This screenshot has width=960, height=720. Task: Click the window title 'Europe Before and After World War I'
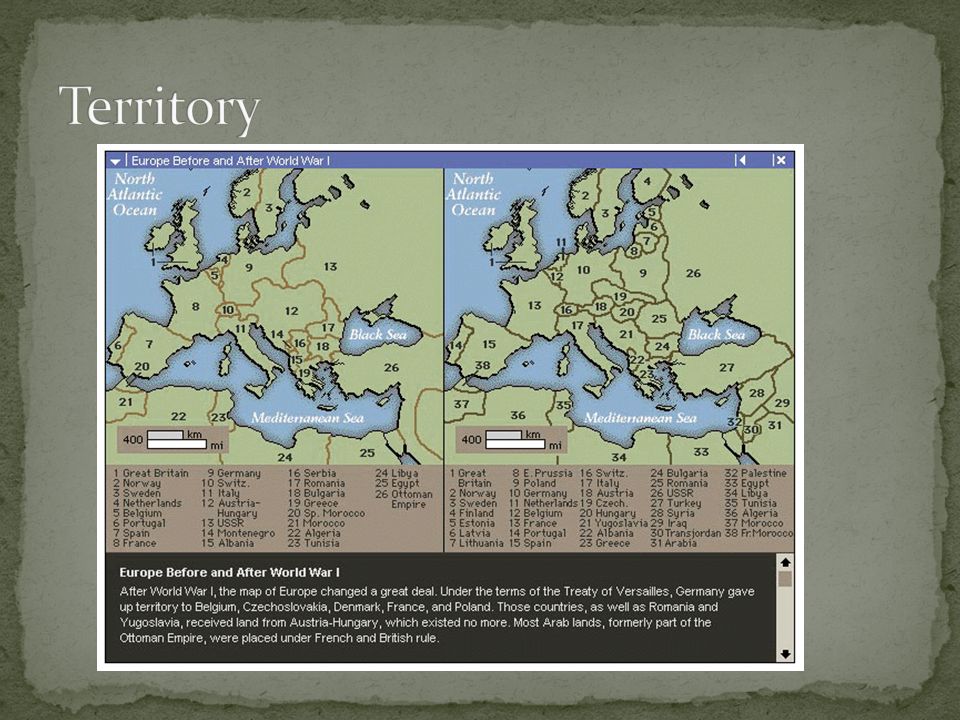coord(231,161)
